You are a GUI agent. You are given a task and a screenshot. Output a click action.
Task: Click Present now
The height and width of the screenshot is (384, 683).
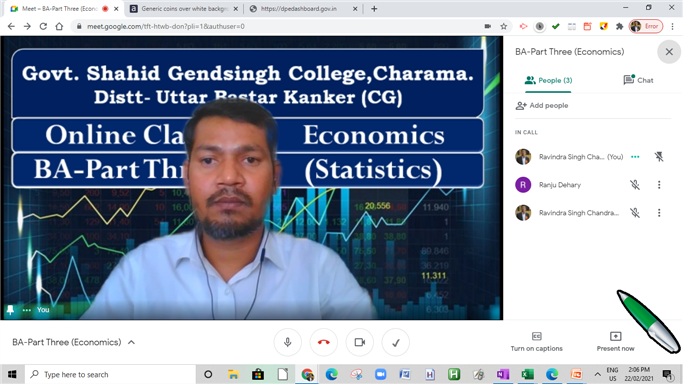coord(615,342)
